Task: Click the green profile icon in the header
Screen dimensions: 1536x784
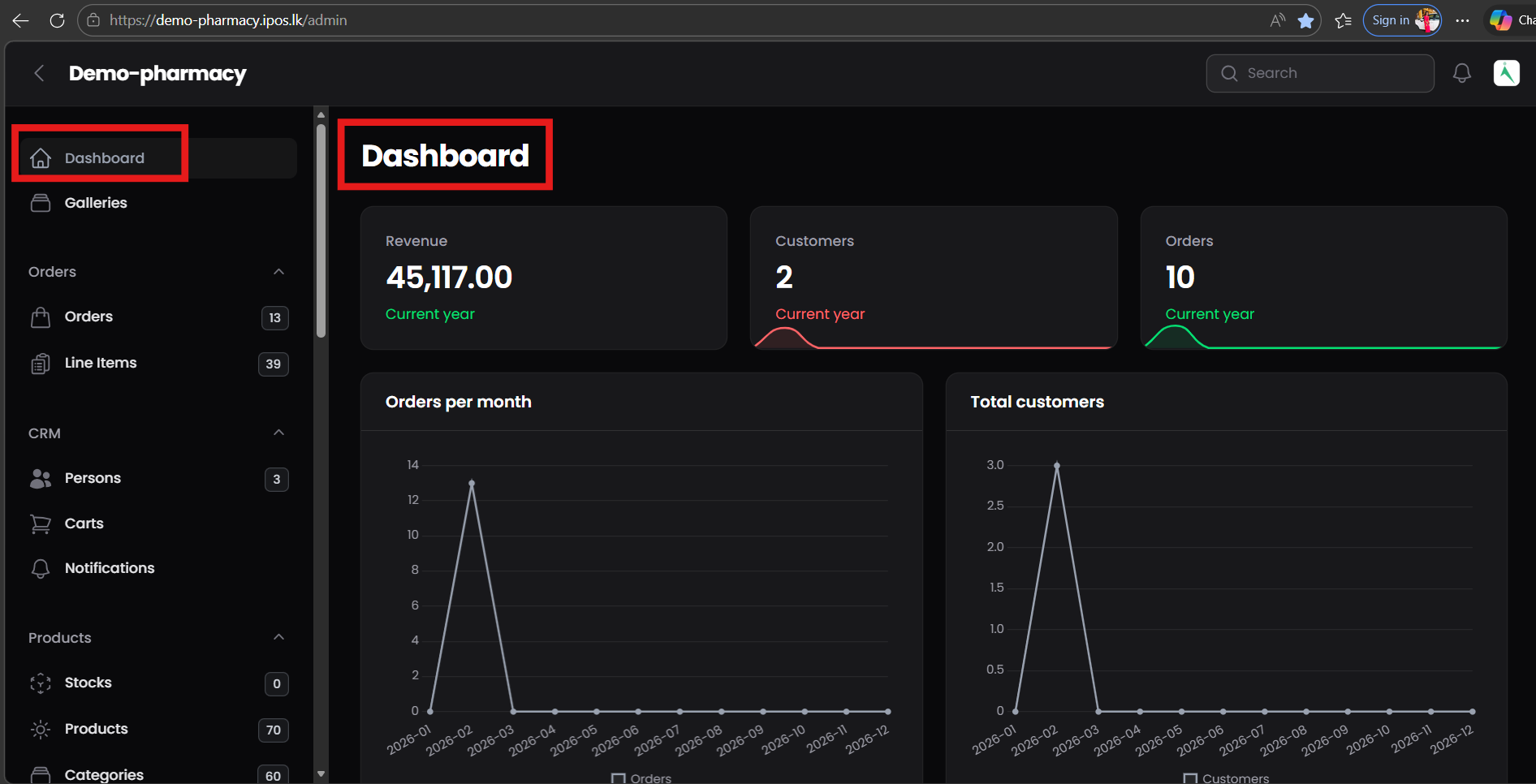Action: point(1507,73)
